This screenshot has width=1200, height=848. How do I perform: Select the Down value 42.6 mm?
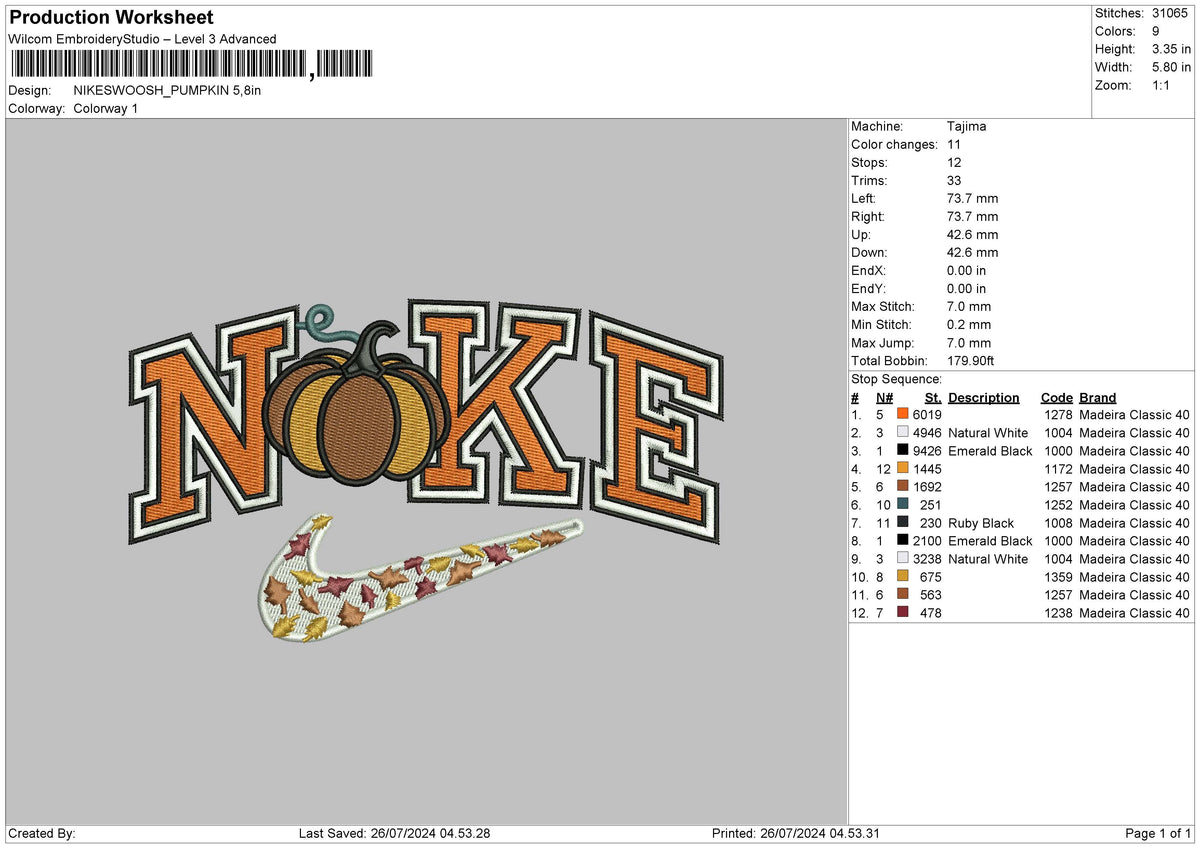click(972, 252)
